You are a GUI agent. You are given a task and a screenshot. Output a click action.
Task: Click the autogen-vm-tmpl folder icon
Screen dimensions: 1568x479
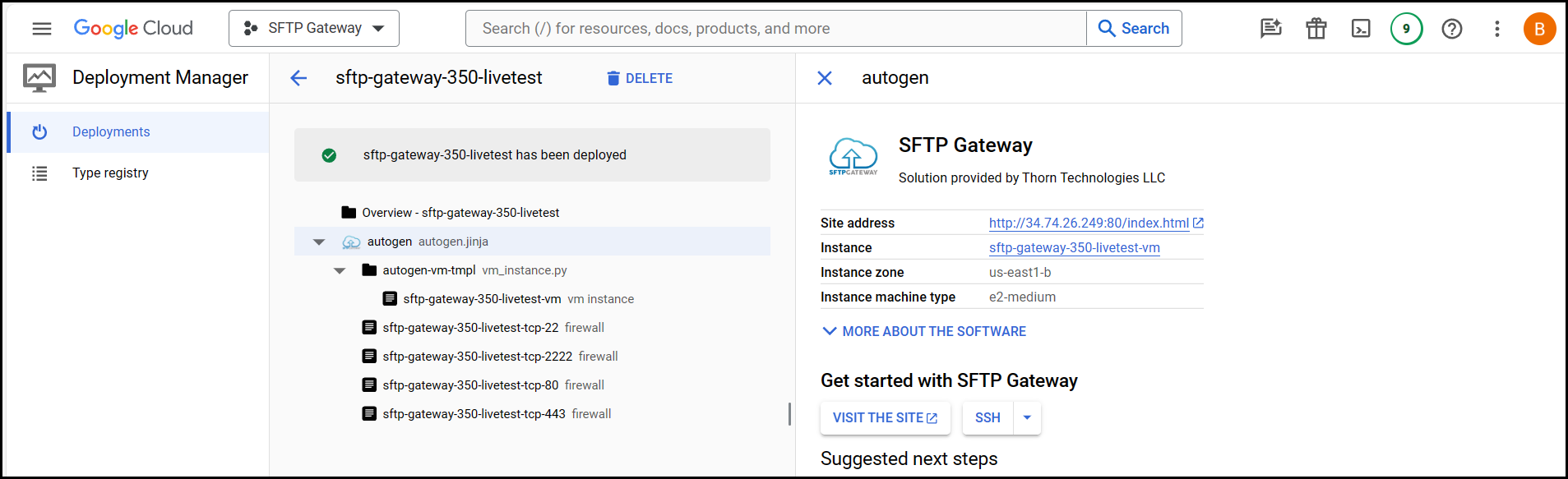[369, 270]
